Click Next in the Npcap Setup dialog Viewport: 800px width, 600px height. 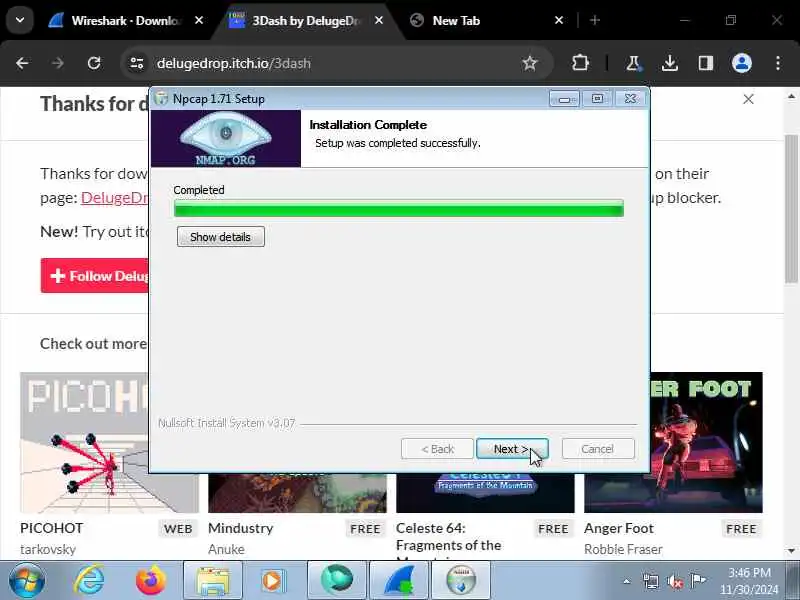tap(512, 448)
